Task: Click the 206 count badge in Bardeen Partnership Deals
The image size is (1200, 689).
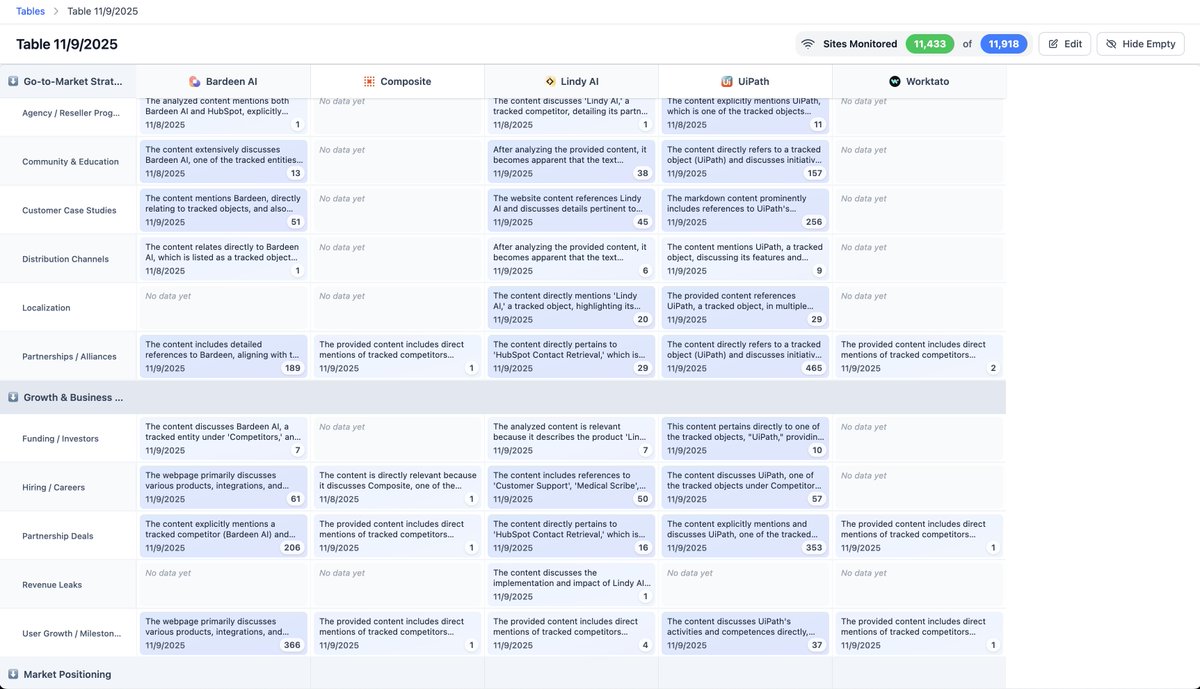Action: click(x=292, y=548)
